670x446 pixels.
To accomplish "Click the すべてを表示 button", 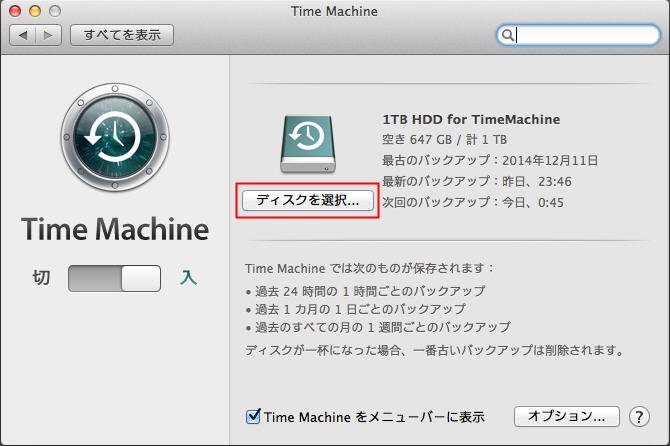I will pyautogui.click(x=122, y=35).
